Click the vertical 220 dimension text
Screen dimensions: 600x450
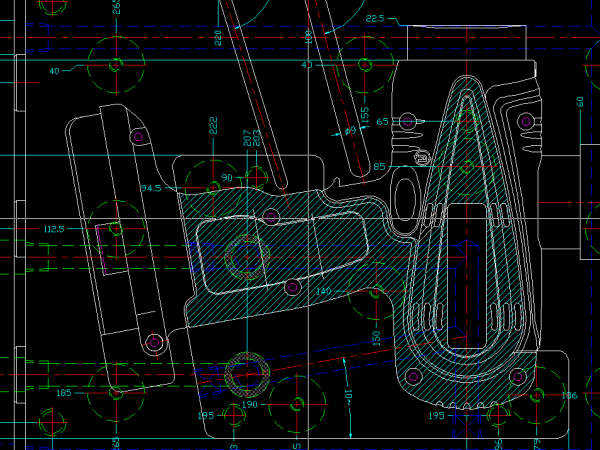pos(218,39)
